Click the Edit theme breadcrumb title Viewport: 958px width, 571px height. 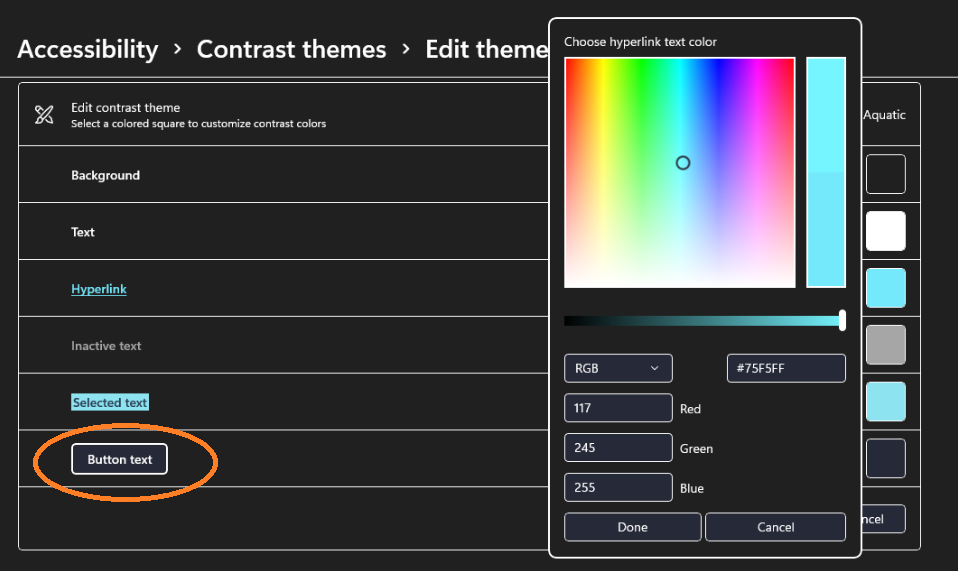click(x=486, y=49)
